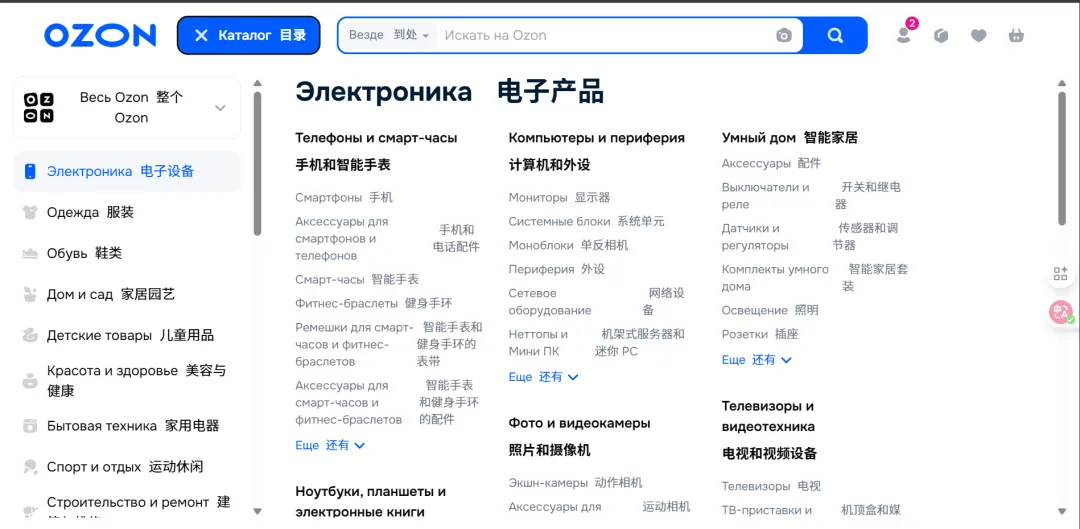
Task: Click the grid-plus widget icon at right
Action: [1061, 273]
